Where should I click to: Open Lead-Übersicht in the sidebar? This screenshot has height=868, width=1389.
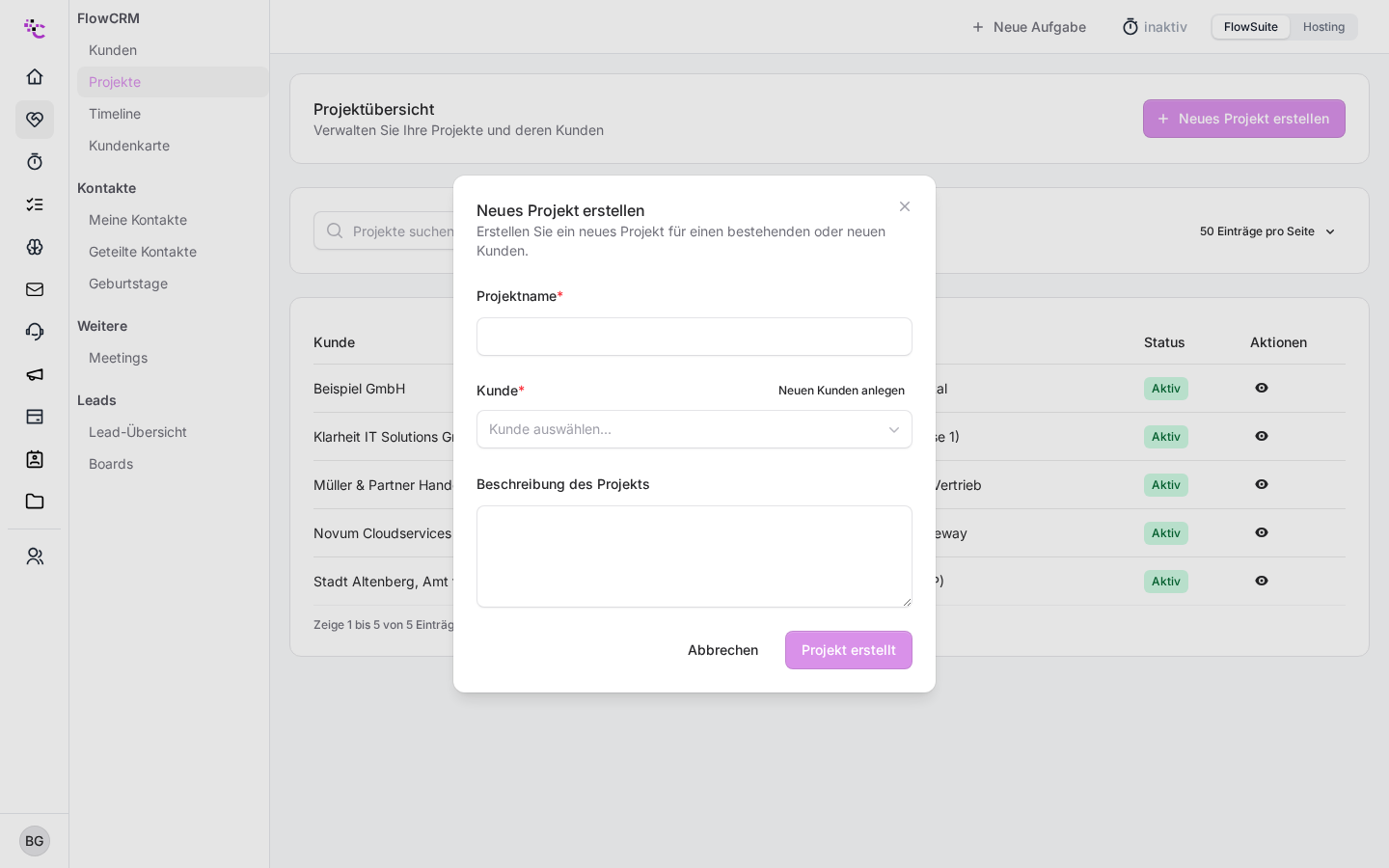tap(138, 432)
